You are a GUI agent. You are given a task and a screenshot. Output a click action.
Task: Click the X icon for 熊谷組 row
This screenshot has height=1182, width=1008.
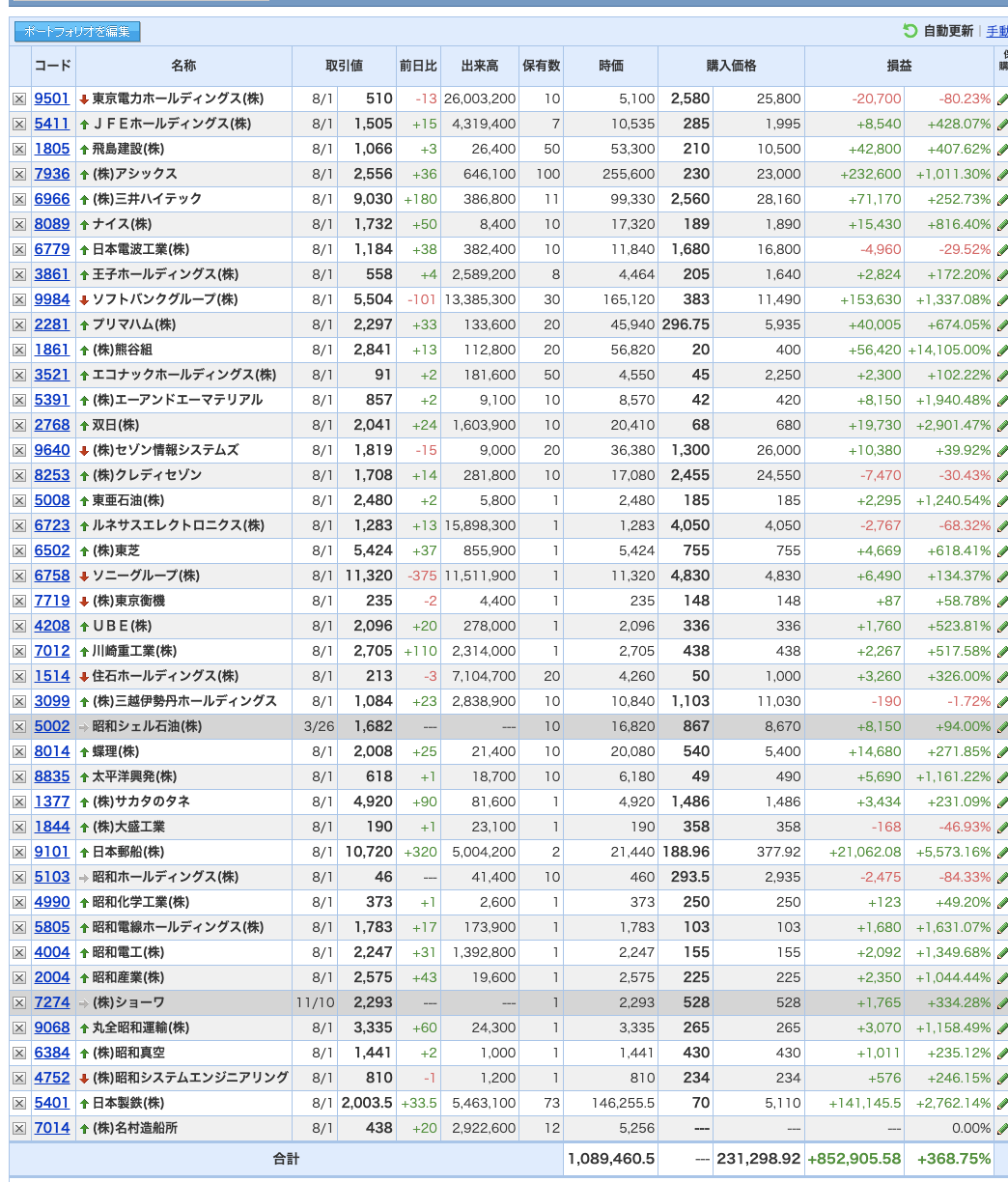[19, 350]
